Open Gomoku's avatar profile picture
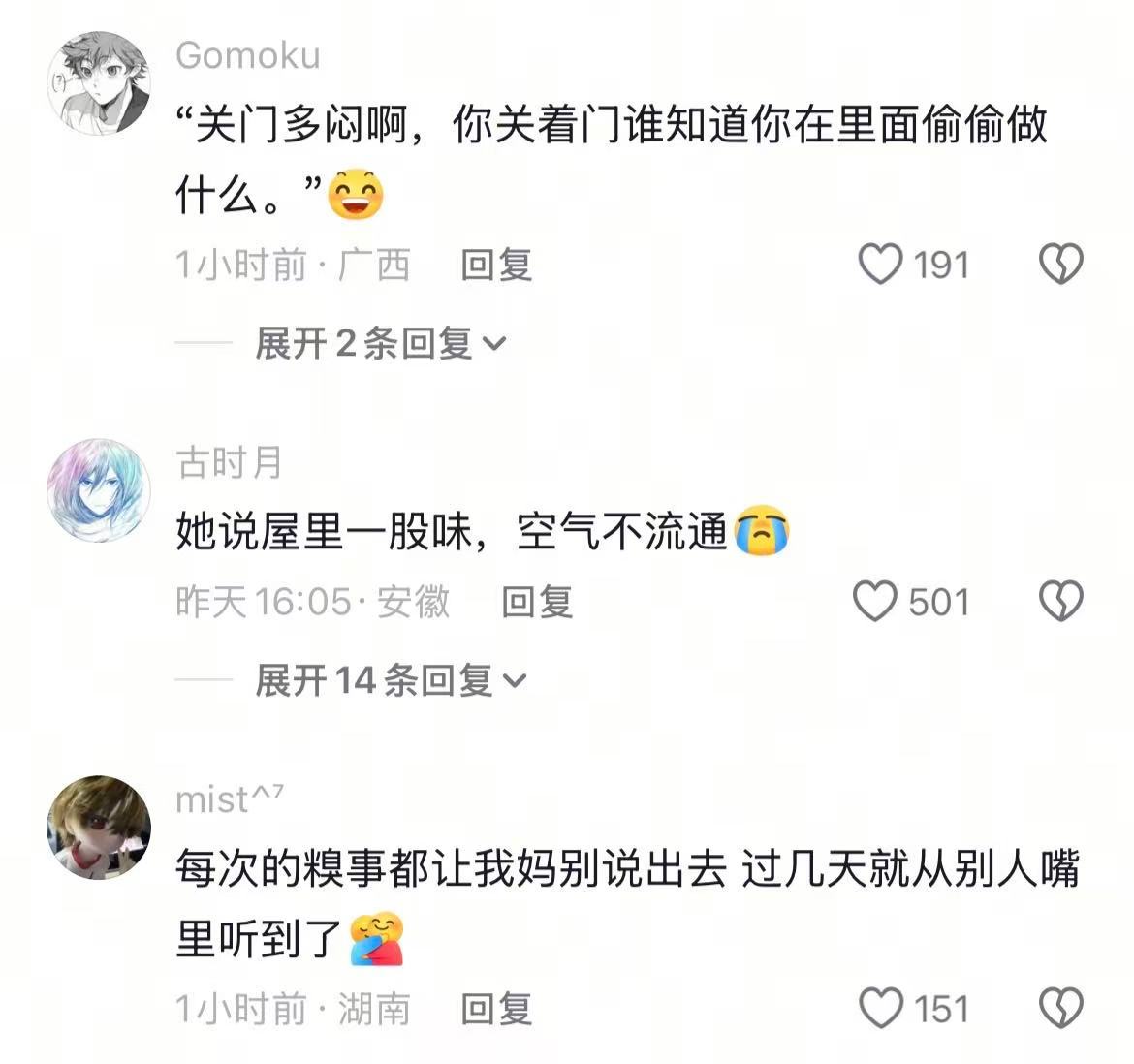 point(99,82)
